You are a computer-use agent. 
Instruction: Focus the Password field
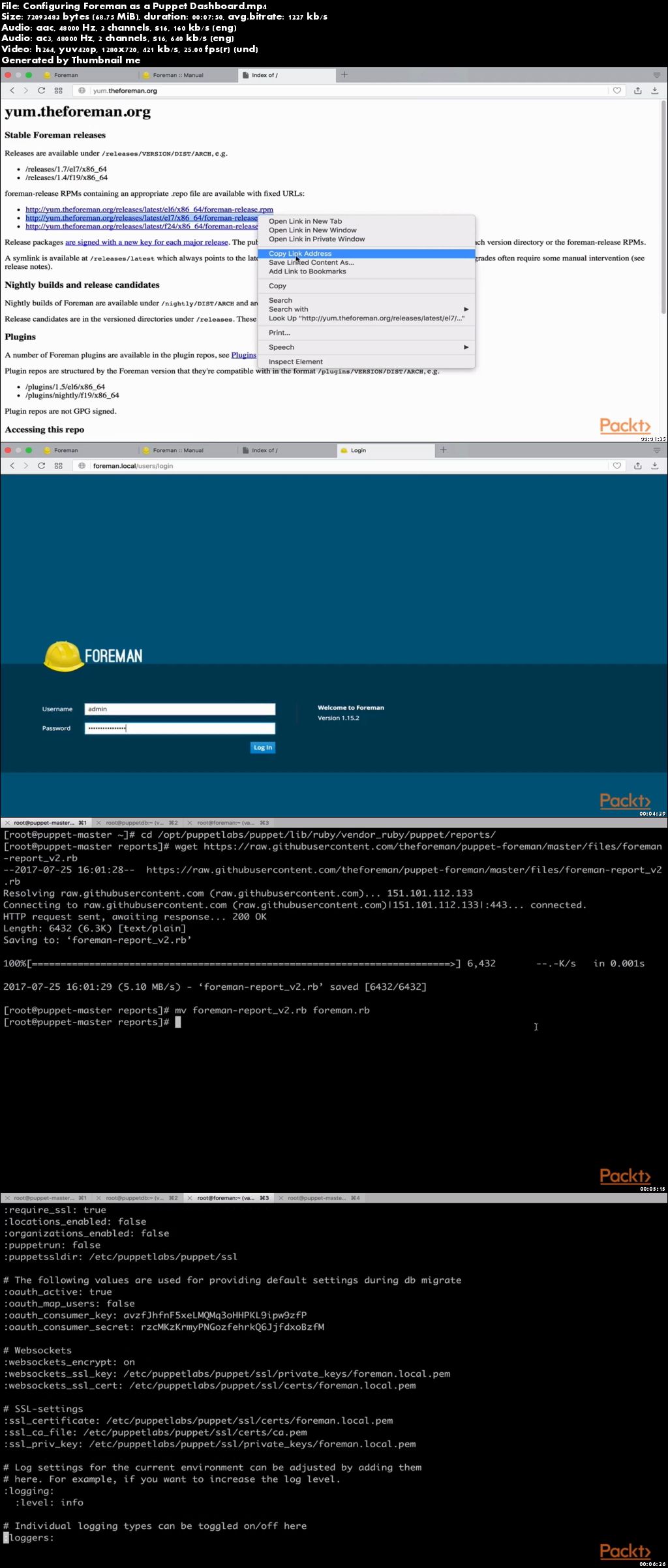coord(180,728)
